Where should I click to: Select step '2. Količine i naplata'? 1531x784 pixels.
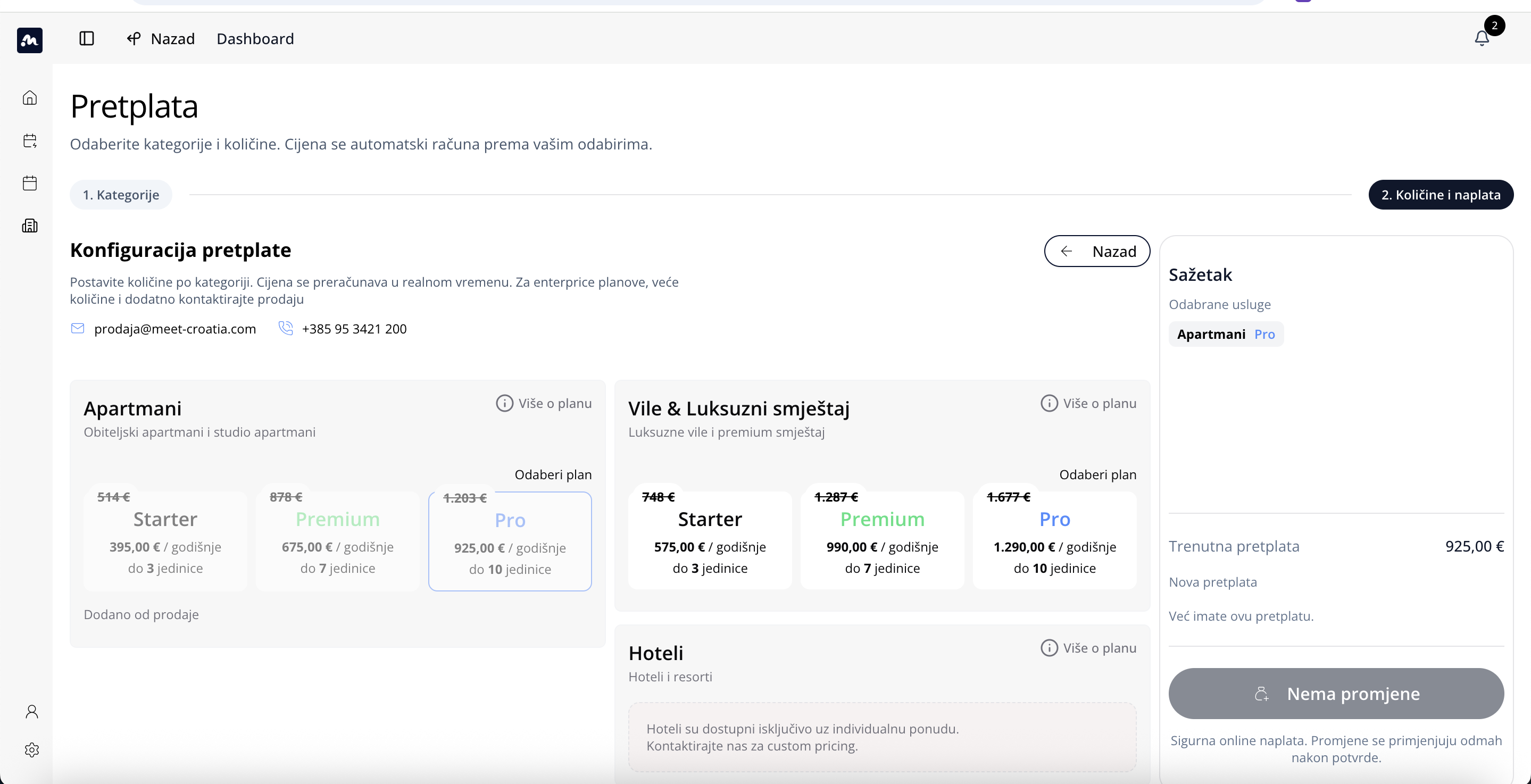pos(1441,195)
